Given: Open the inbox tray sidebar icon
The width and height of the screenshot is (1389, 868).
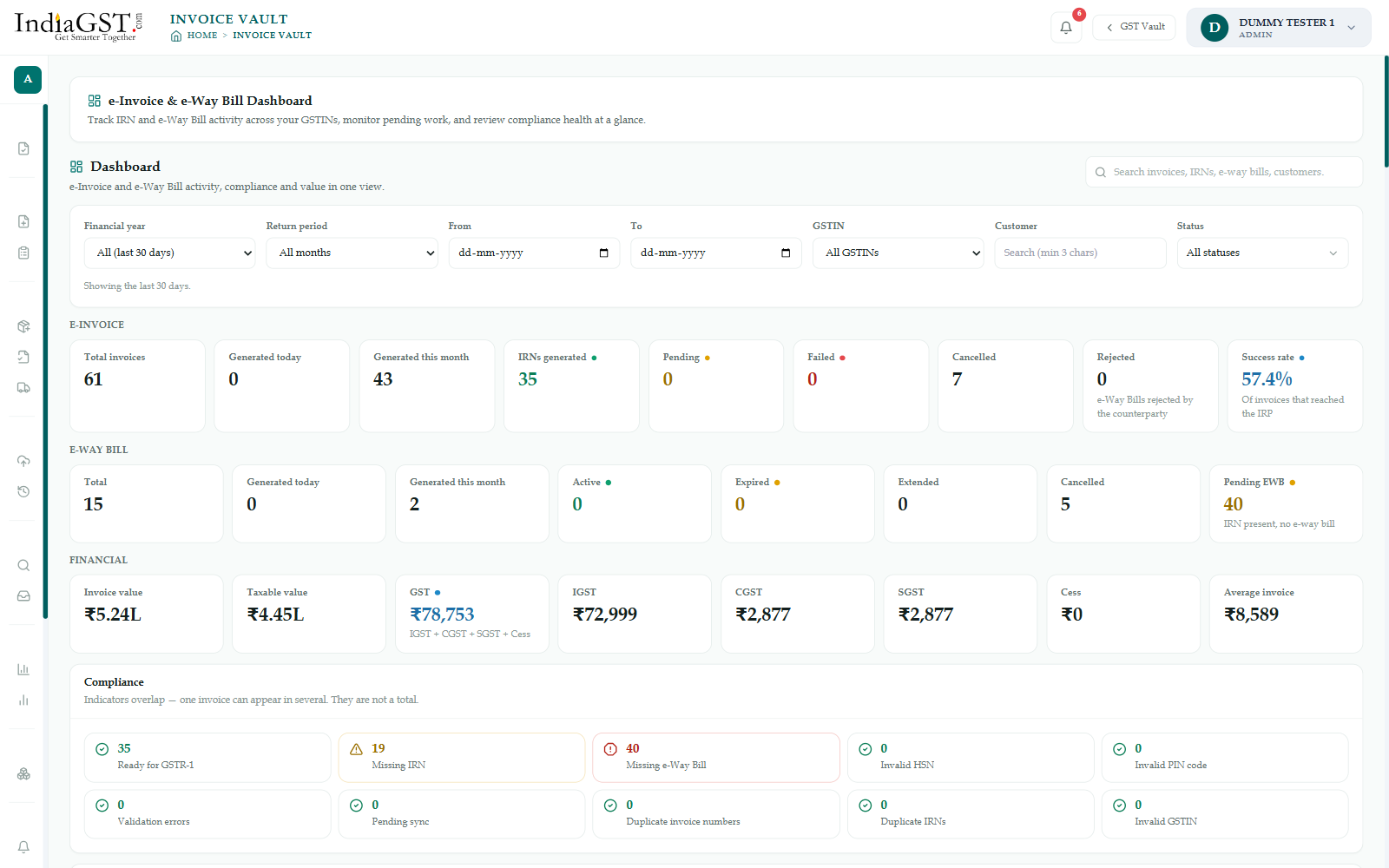Looking at the screenshot, I should pos(23,595).
